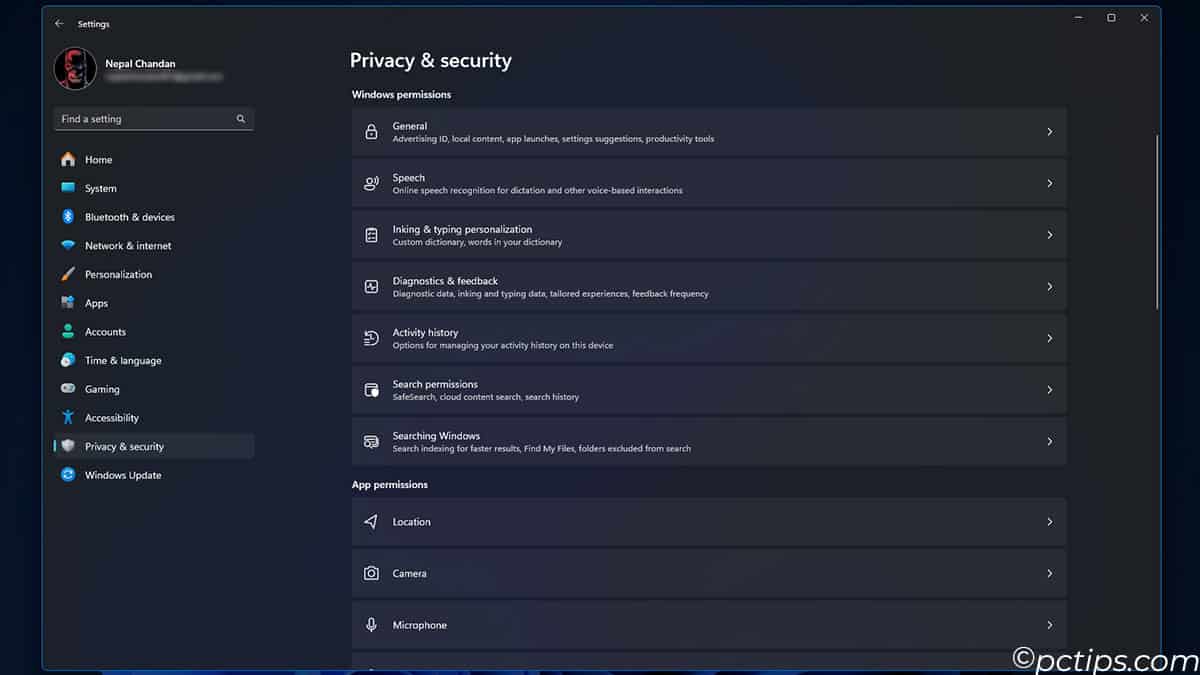Expand the Speech settings chevron
The height and width of the screenshot is (675, 1200).
pos(1049,184)
